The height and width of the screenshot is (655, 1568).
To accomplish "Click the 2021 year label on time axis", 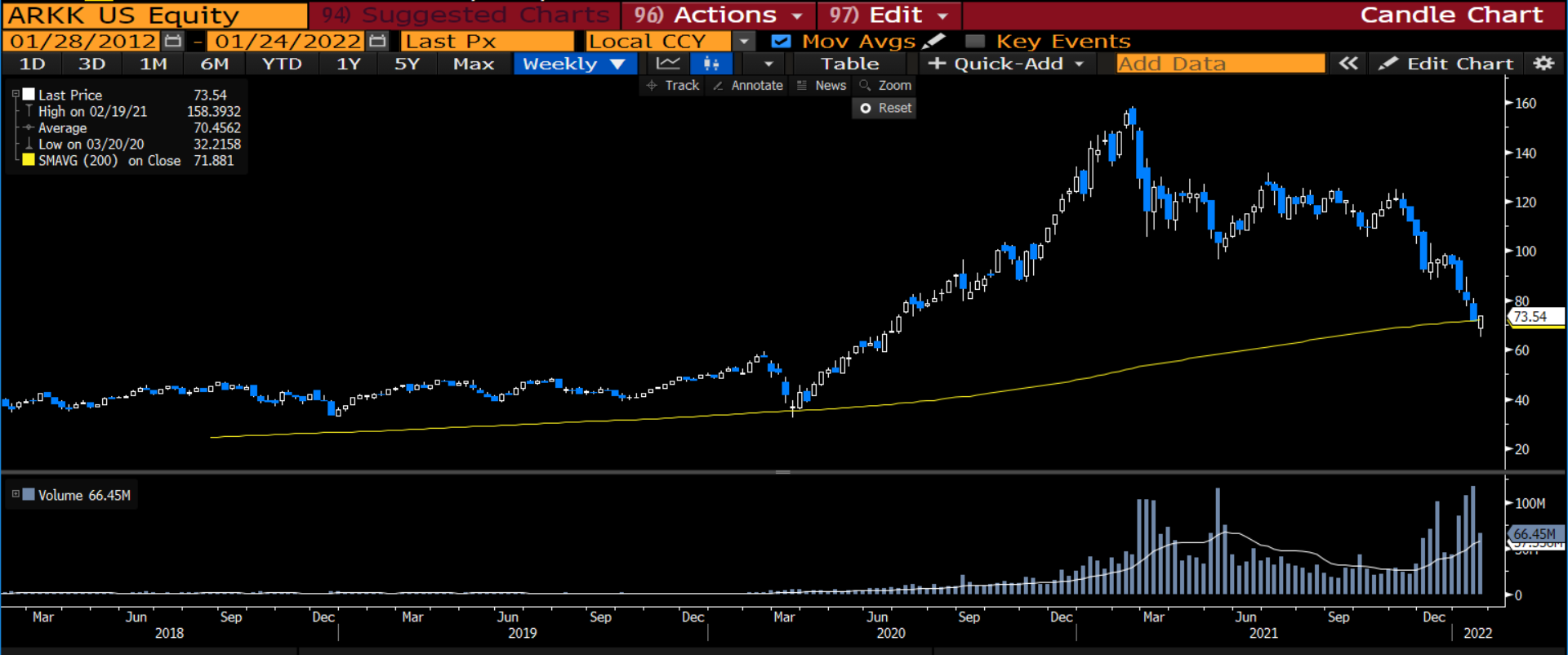I will (x=1263, y=633).
